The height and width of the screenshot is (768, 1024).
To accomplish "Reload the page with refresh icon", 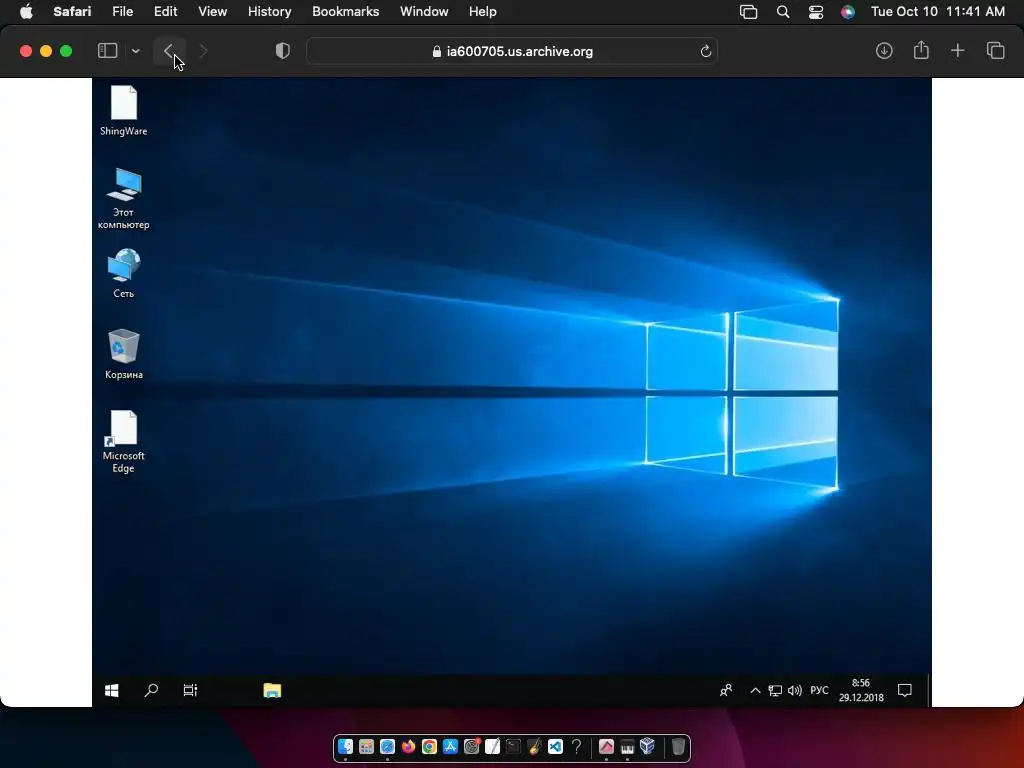I will point(705,51).
